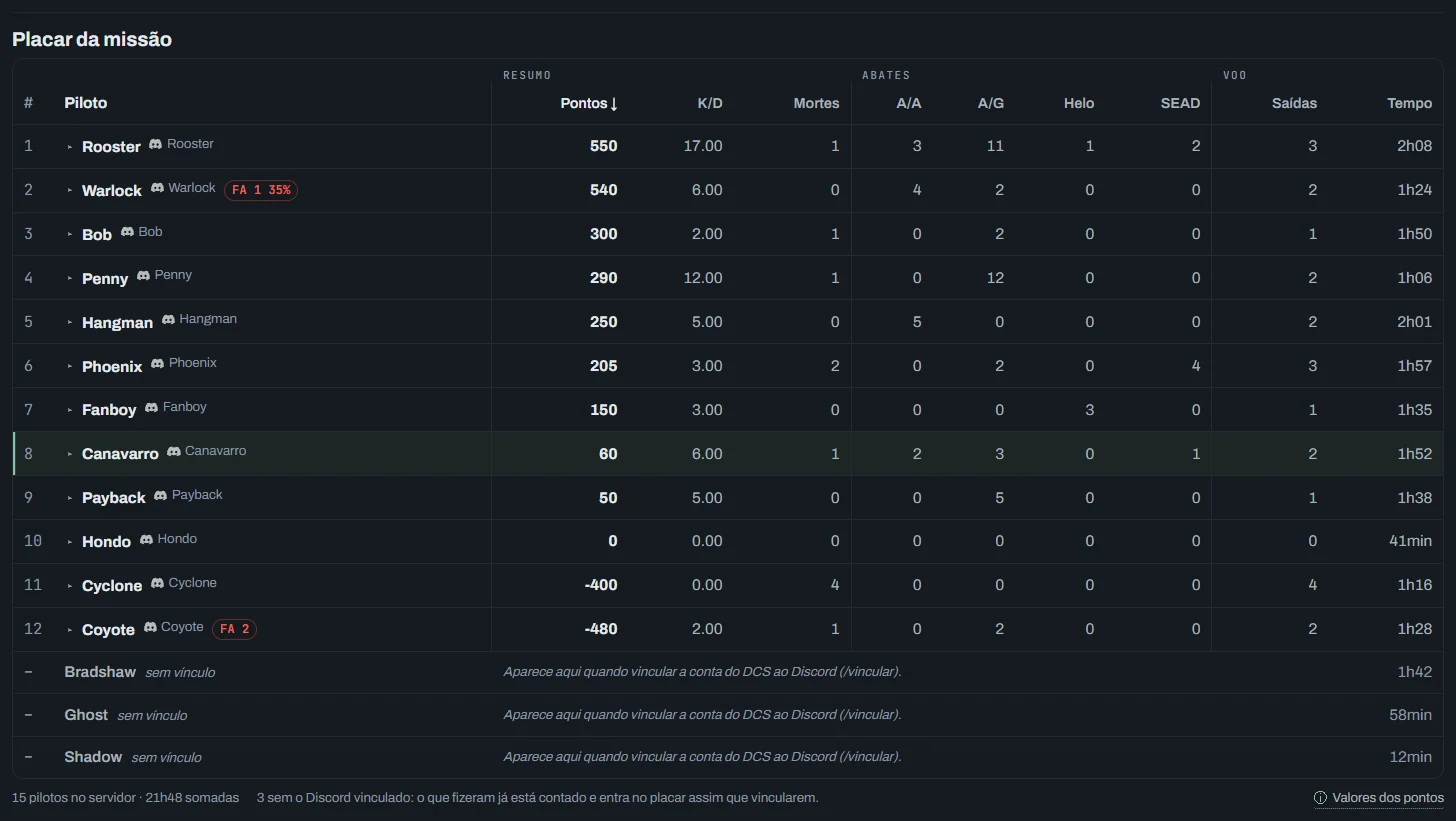Click the Discord icon in Warlock's row
This screenshot has width=1456, height=821.
157,188
